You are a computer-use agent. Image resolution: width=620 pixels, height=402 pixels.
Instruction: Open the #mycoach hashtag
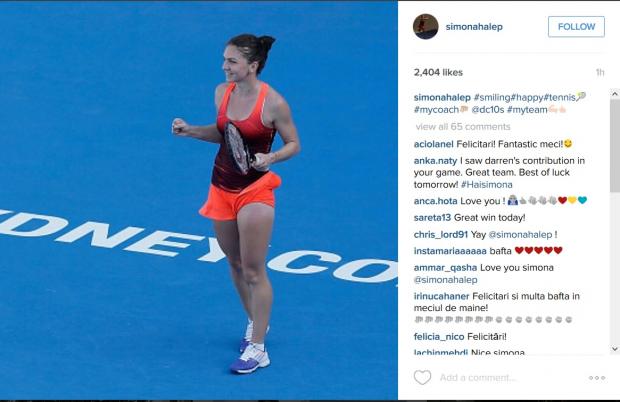[x=437, y=109]
